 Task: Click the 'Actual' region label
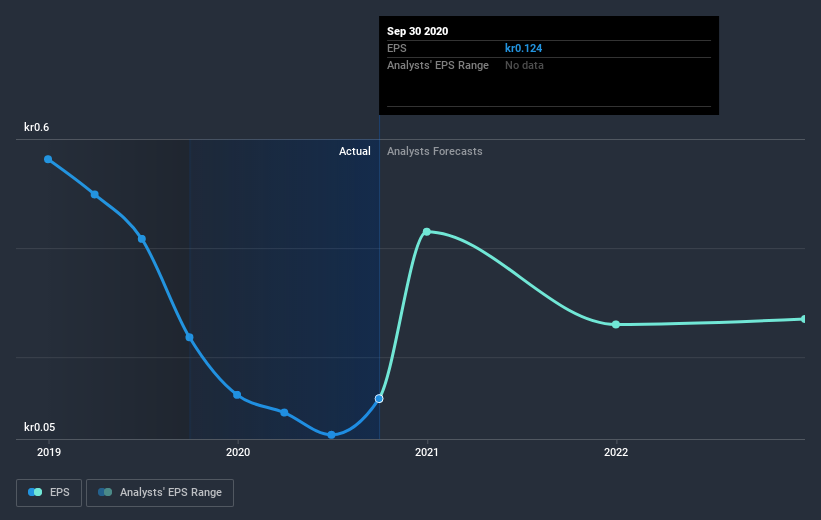[x=354, y=151]
